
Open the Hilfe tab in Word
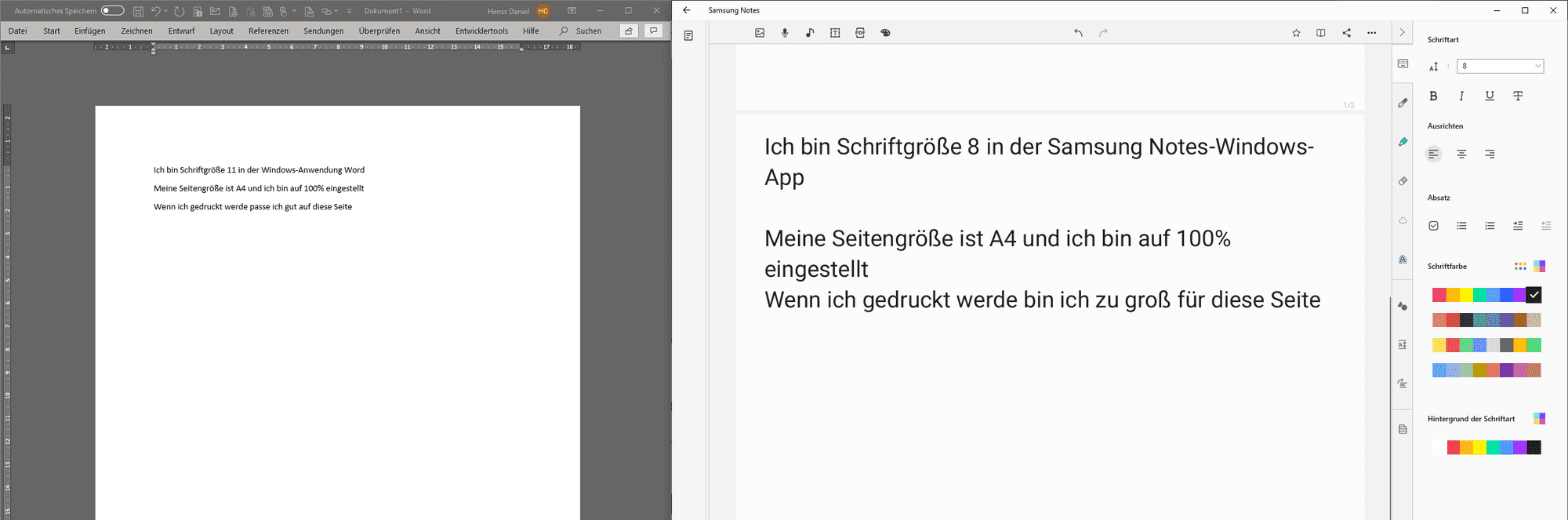click(x=531, y=31)
